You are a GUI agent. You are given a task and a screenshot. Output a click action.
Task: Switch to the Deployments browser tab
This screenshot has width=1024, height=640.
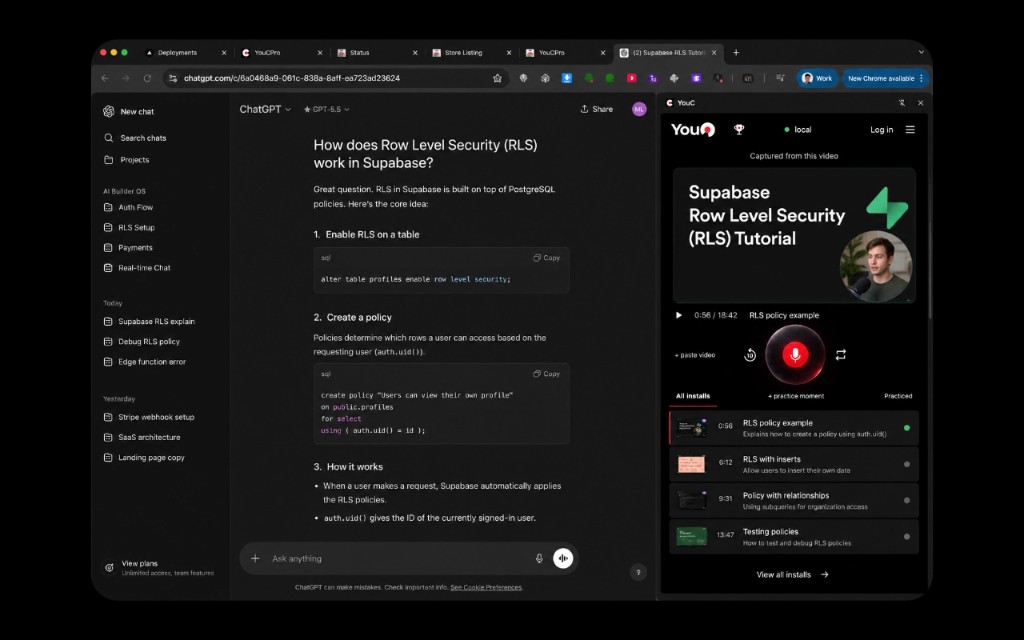click(x=186, y=53)
